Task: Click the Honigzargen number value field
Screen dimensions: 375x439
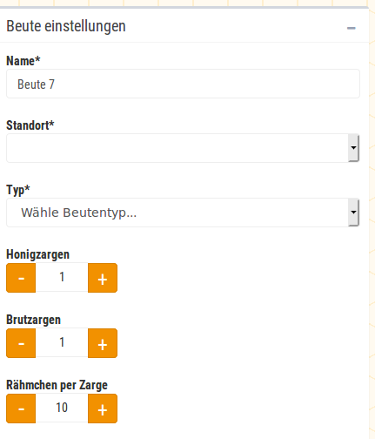Action: 62,277
